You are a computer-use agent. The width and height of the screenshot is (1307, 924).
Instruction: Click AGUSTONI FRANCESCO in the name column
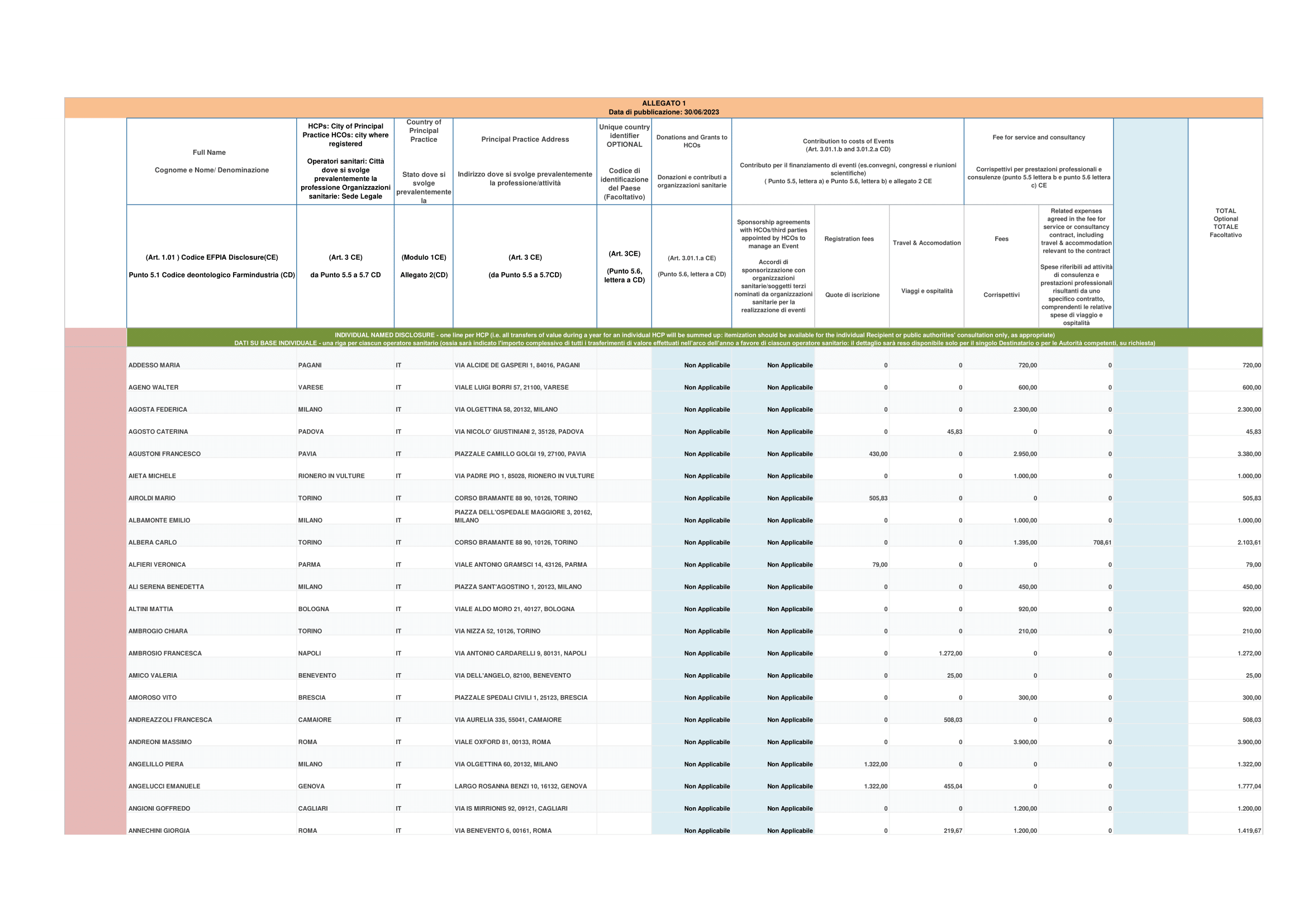(x=164, y=454)
